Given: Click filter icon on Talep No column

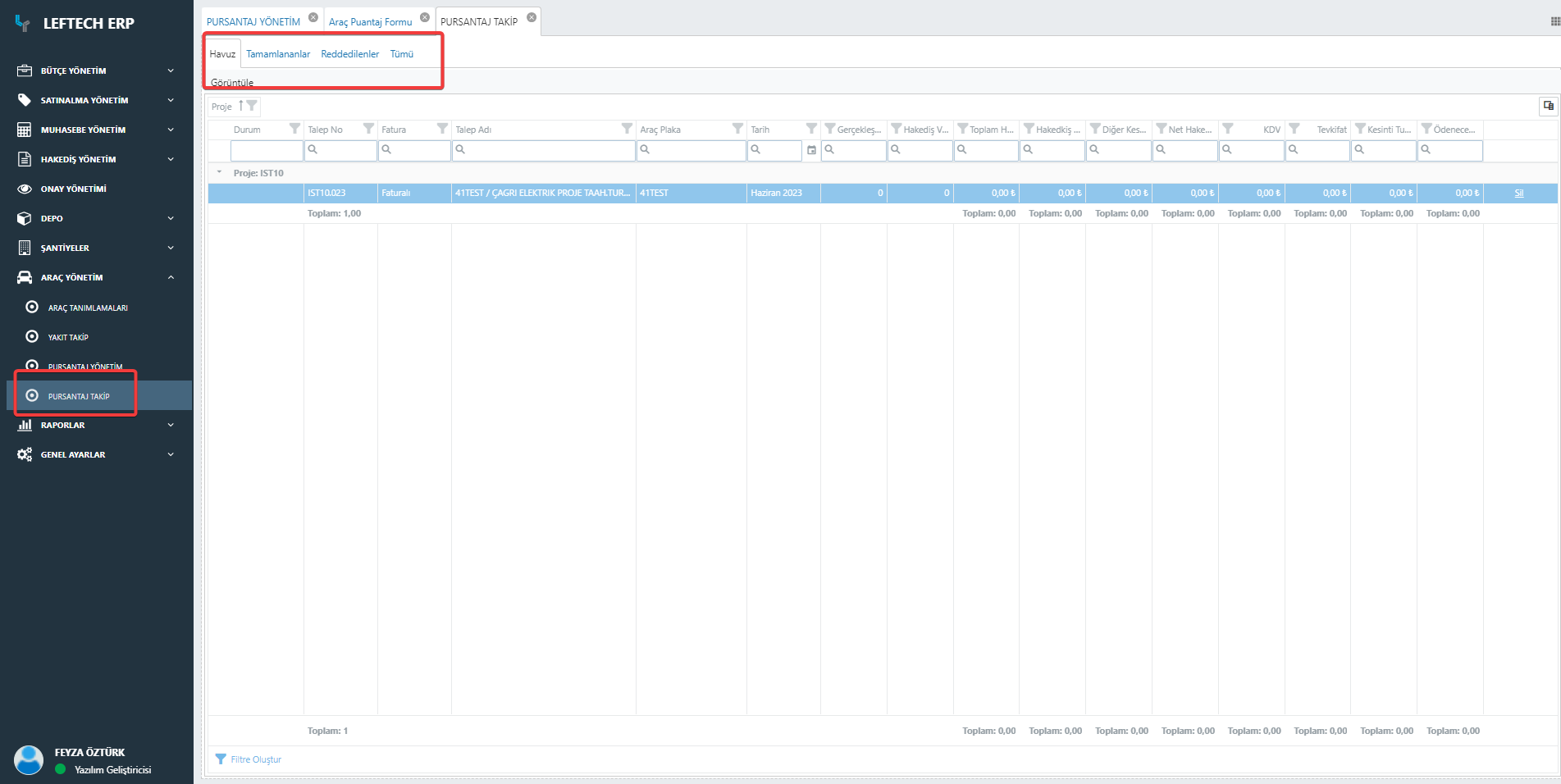Looking at the screenshot, I should 368,129.
